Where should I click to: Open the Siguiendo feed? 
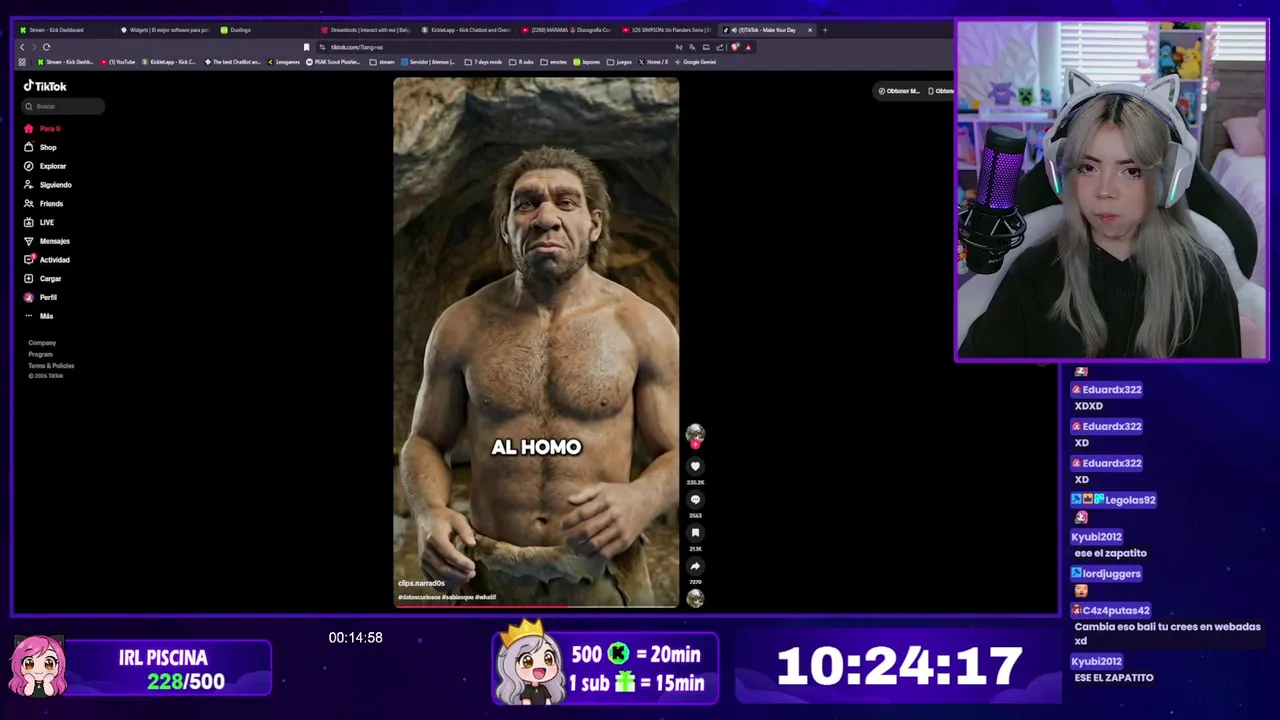[48, 185]
